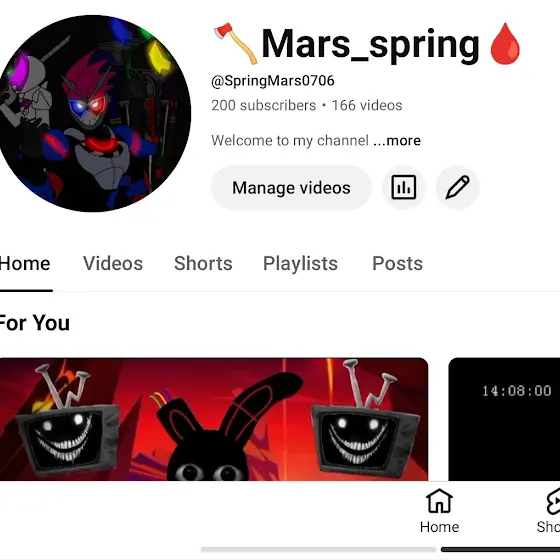The image size is (560, 560).
Task: Open the black 14:08:00 timer video thumbnail
Action: point(504,419)
